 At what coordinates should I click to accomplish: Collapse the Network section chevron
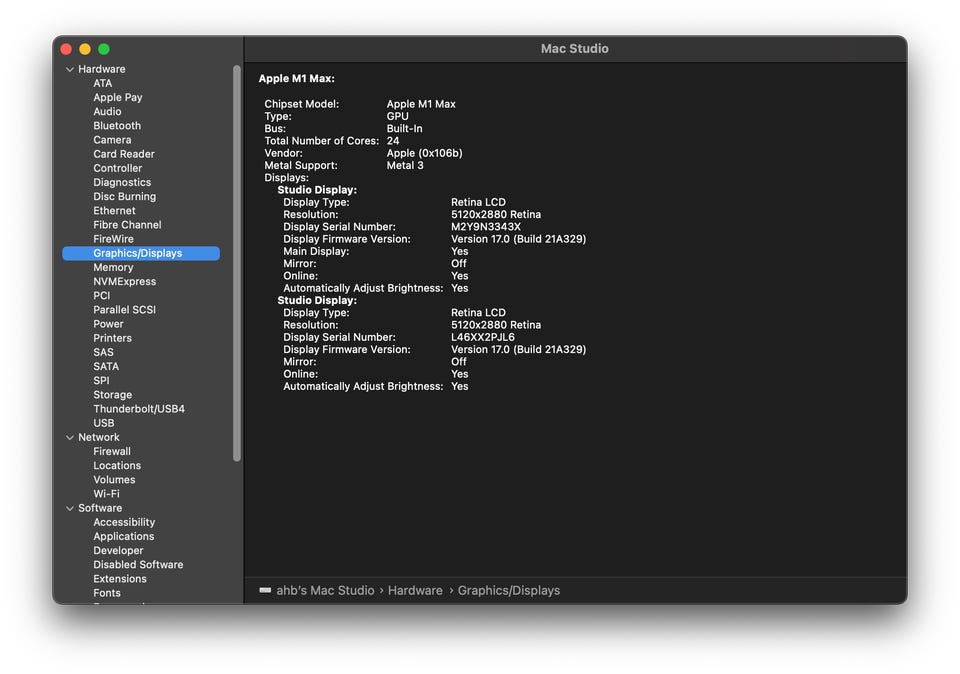[x=70, y=437]
